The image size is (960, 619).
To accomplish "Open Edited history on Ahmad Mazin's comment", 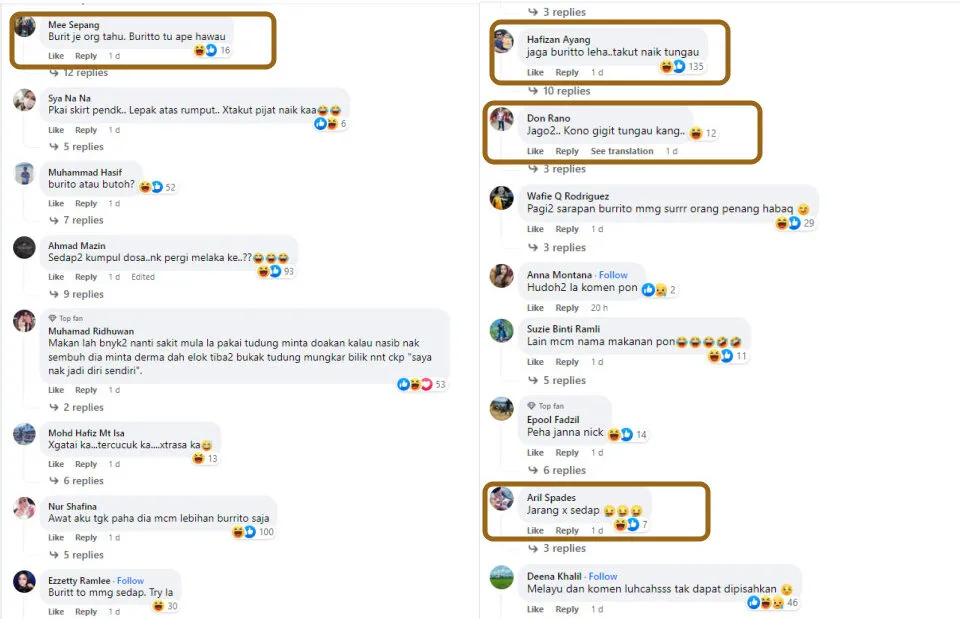I will [143, 277].
